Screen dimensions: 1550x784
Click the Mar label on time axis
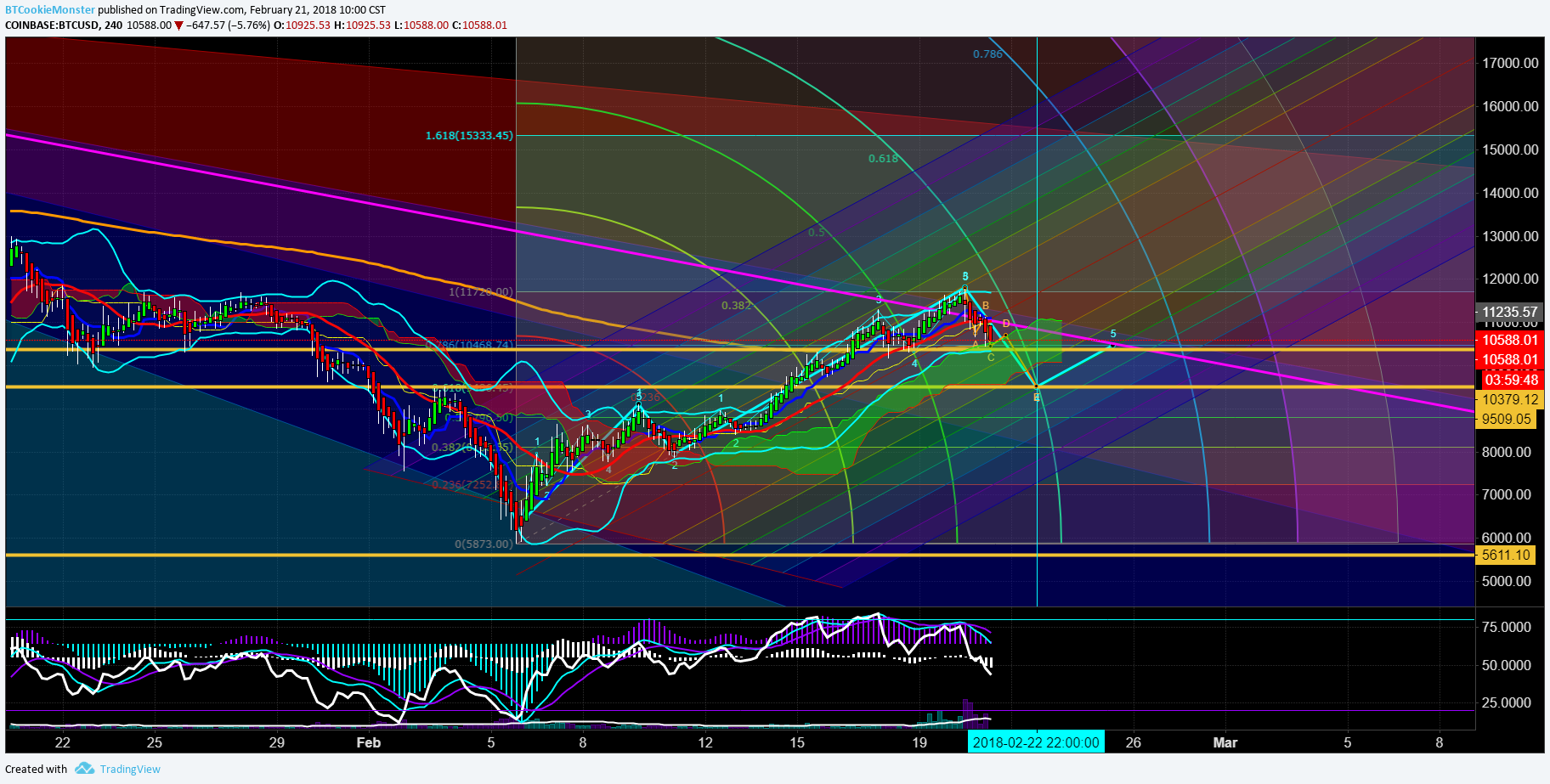pyautogui.click(x=1225, y=742)
